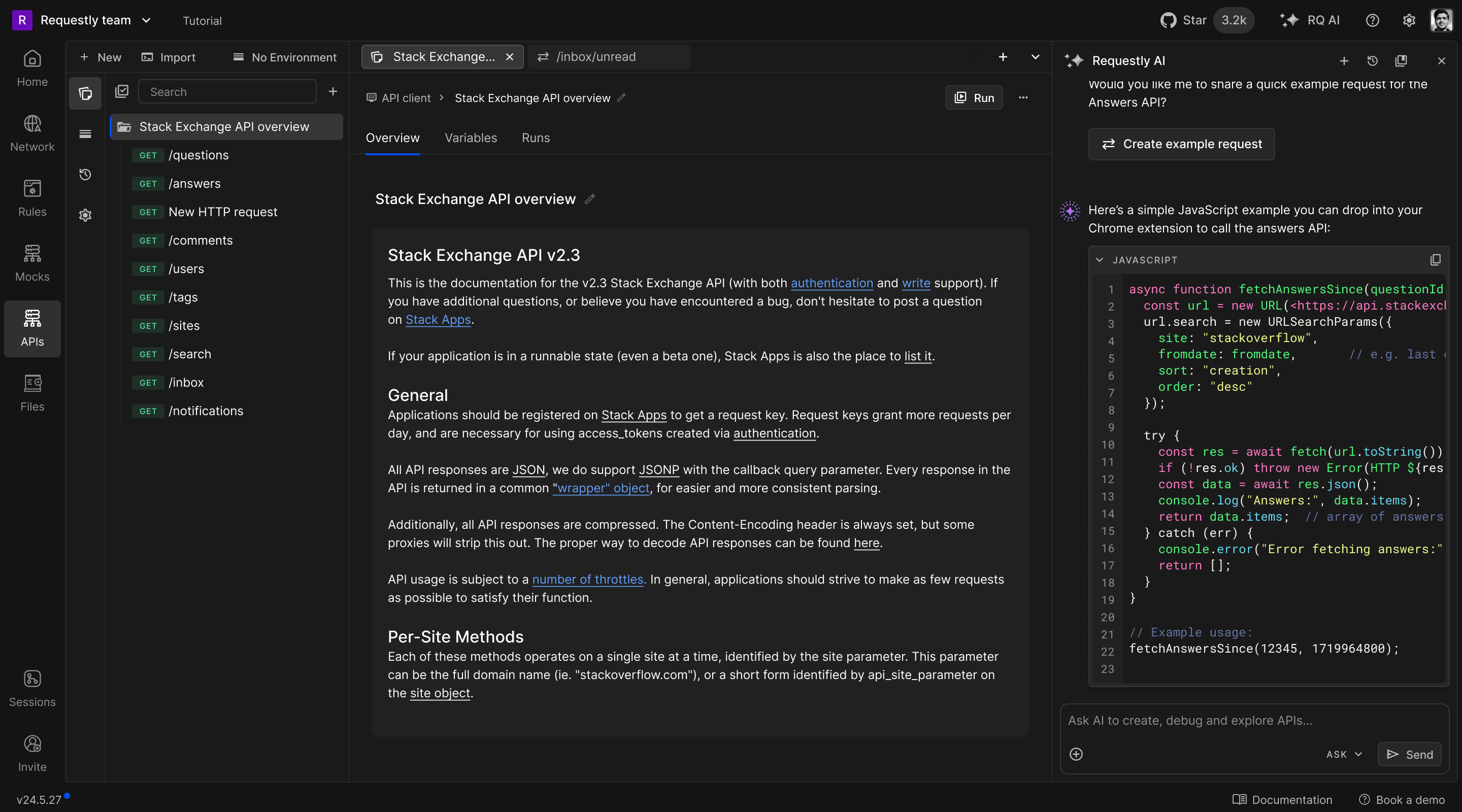Collapse the JAVASCRIPT code block chevron
Image resolution: width=1462 pixels, height=812 pixels.
click(1100, 260)
